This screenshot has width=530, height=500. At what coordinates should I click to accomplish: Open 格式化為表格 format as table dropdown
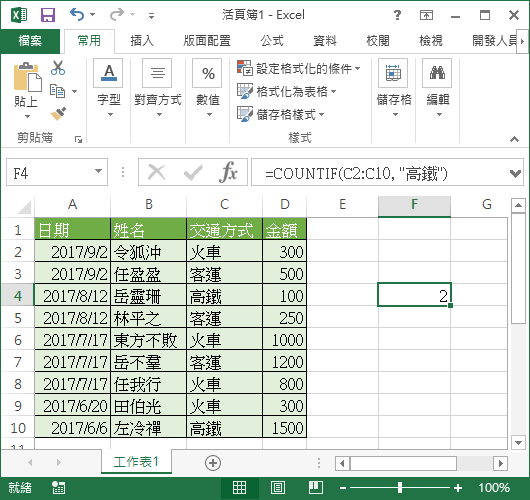[x=287, y=91]
